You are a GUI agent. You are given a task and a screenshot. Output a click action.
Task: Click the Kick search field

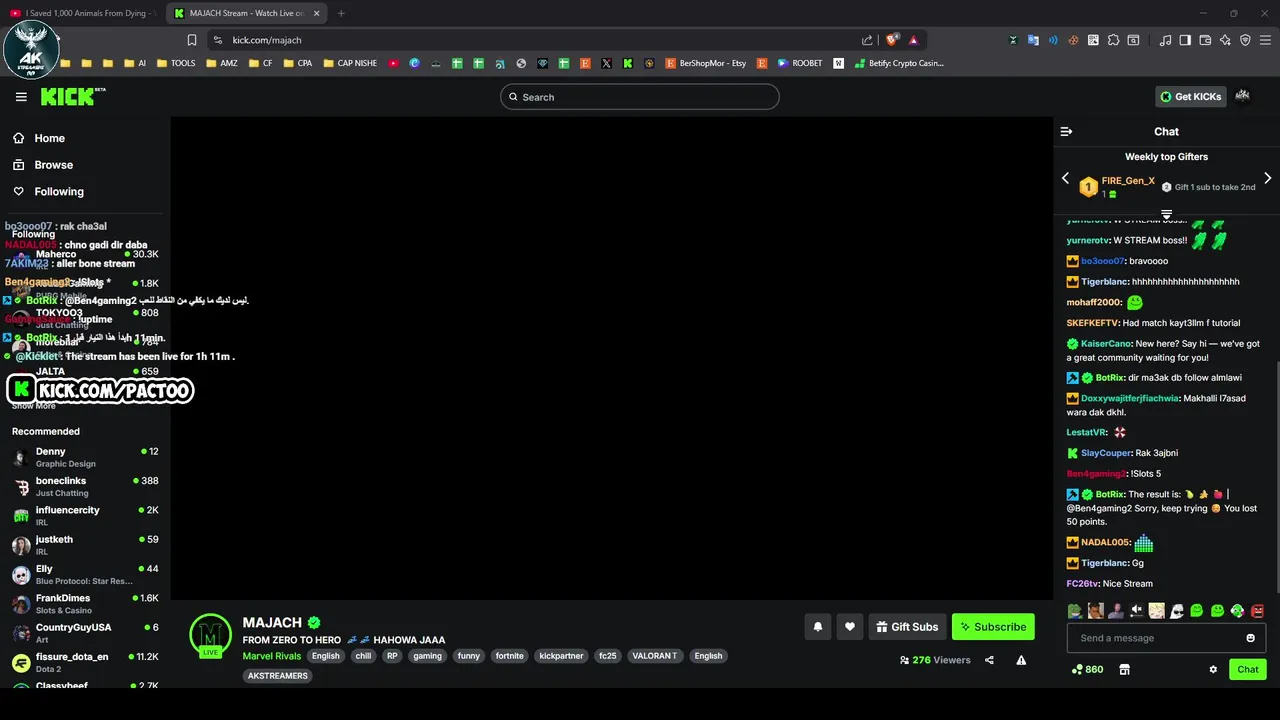640,97
